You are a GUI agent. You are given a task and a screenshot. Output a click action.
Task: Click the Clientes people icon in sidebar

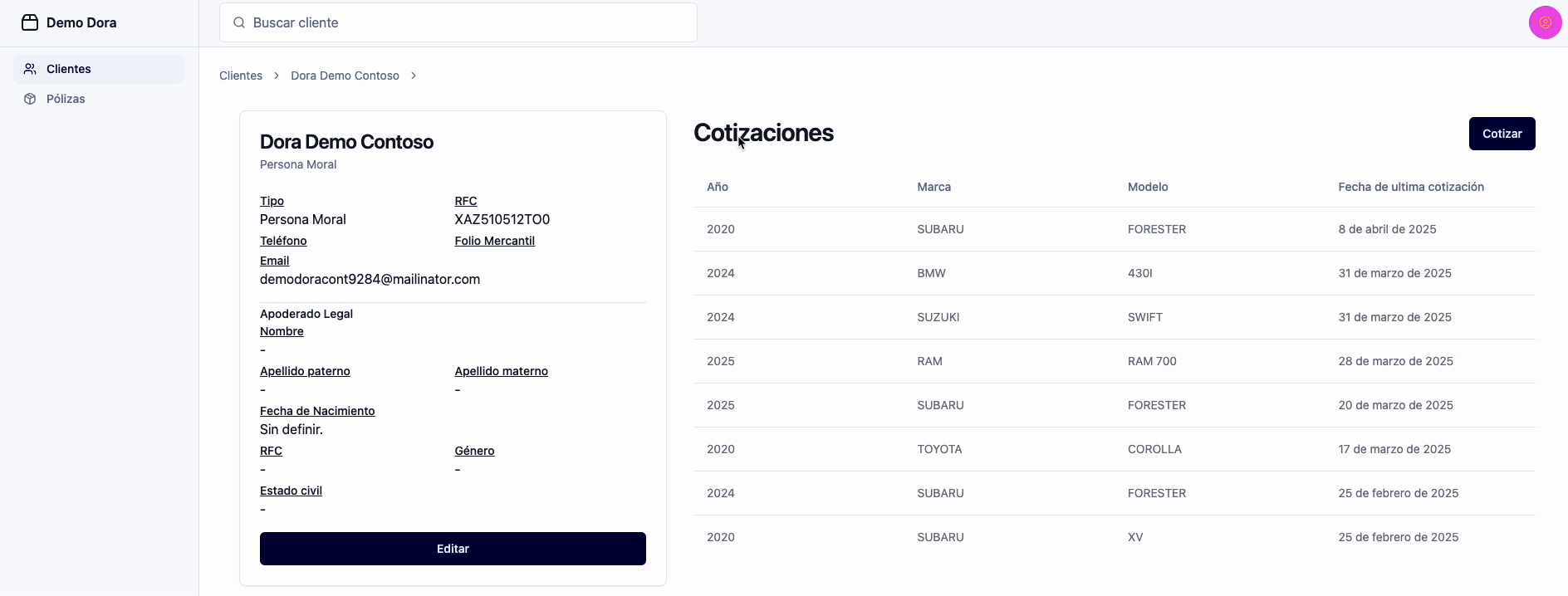(30, 69)
